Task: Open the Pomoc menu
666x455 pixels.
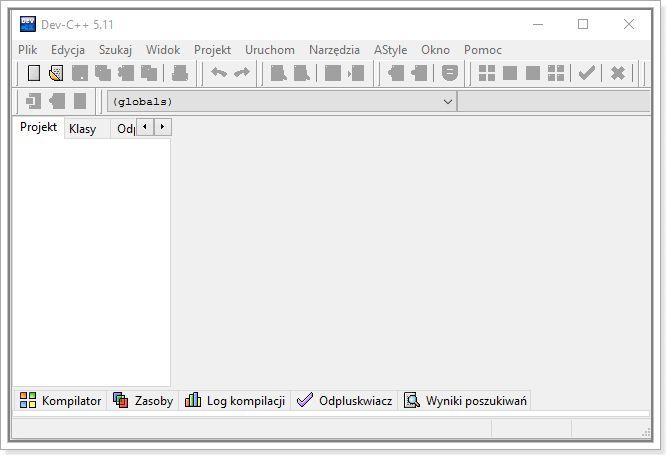Action: 483,50
